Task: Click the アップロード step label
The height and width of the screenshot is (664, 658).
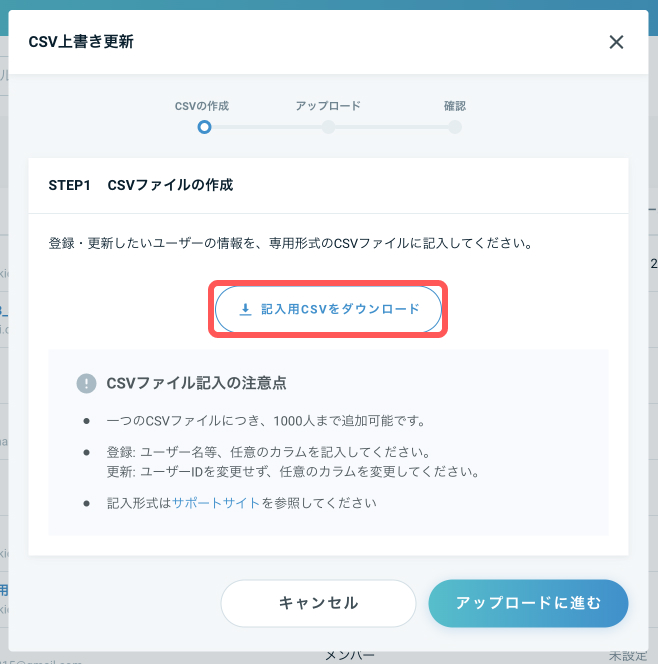Action: [328, 106]
